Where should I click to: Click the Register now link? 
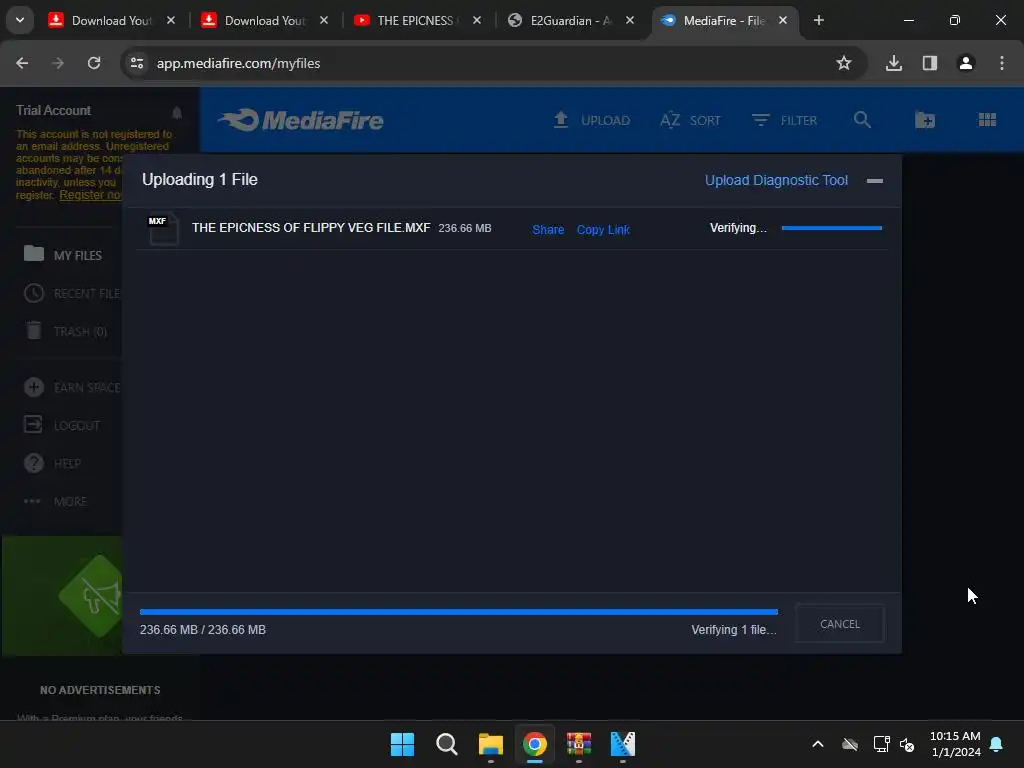click(90, 195)
